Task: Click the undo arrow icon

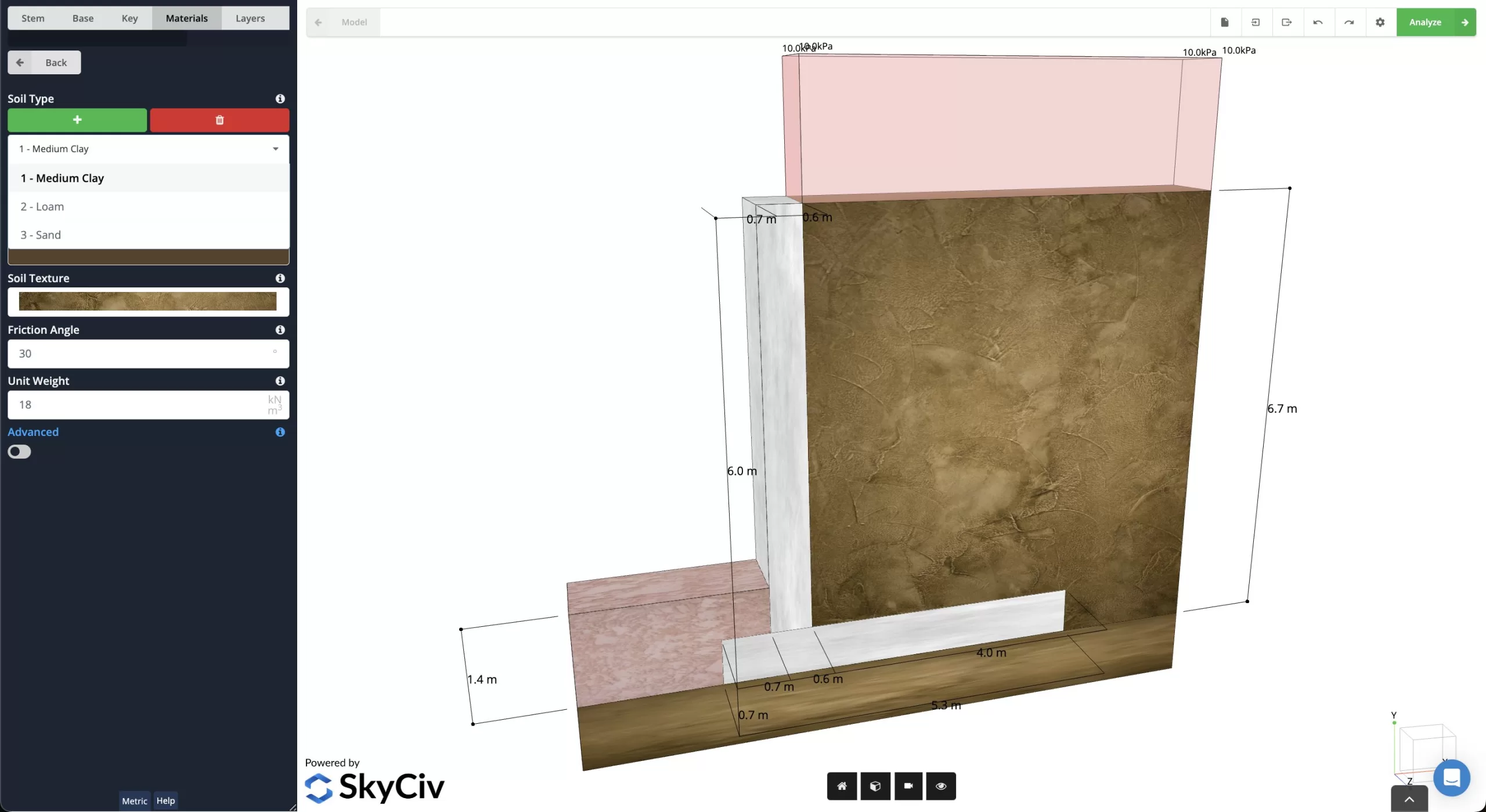Action: pos(1318,22)
